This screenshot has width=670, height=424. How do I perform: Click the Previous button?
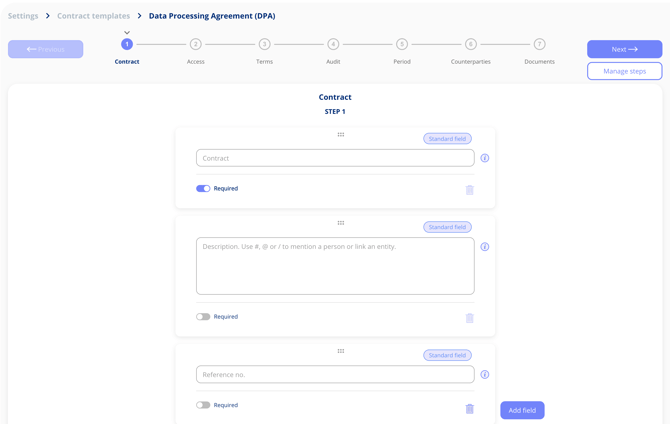45,49
